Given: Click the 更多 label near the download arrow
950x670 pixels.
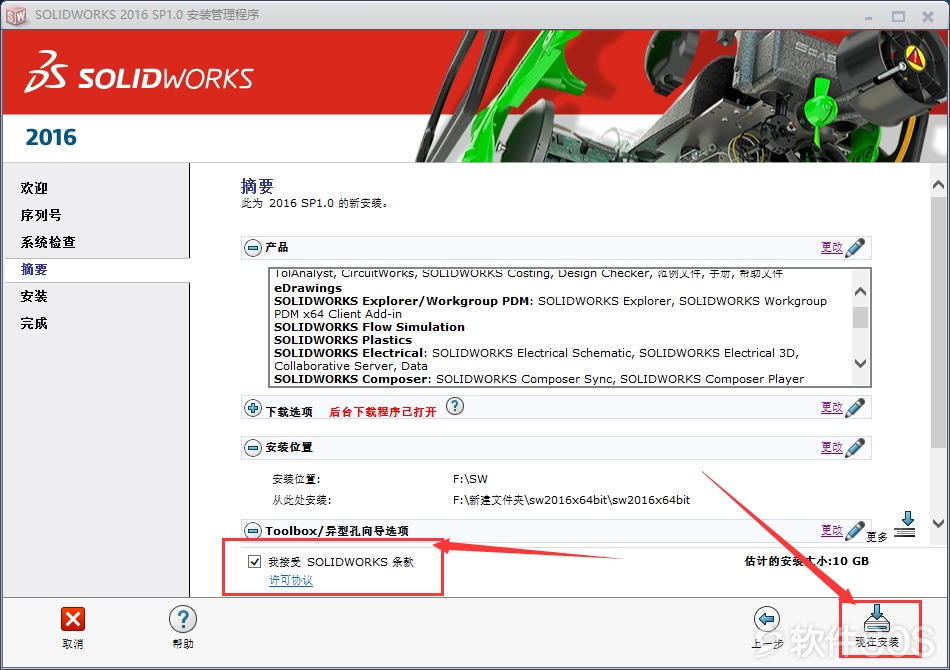Looking at the screenshot, I should [x=877, y=537].
